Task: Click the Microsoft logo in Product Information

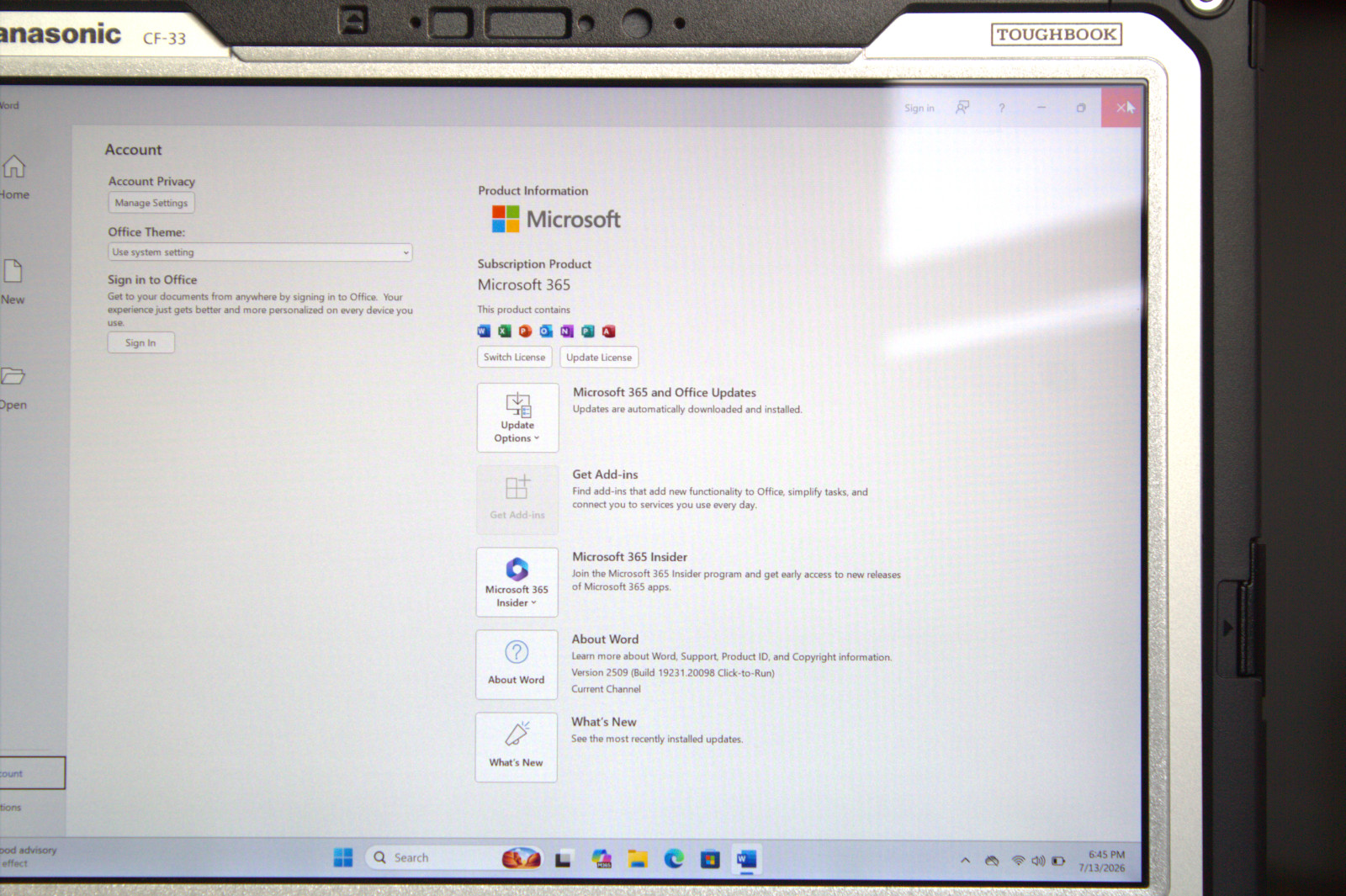Action: point(556,220)
